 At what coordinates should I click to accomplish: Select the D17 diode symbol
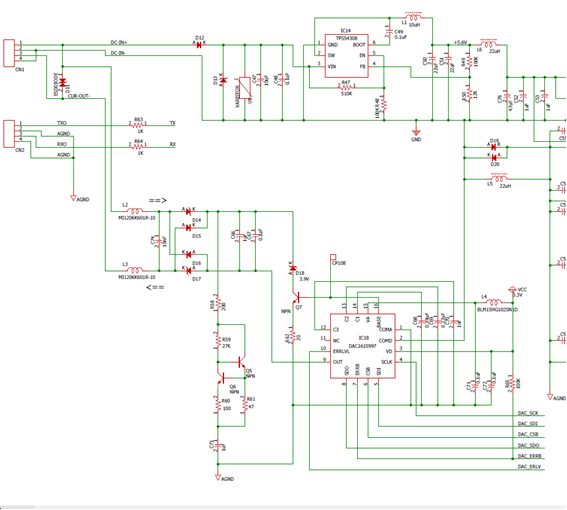pos(188,270)
